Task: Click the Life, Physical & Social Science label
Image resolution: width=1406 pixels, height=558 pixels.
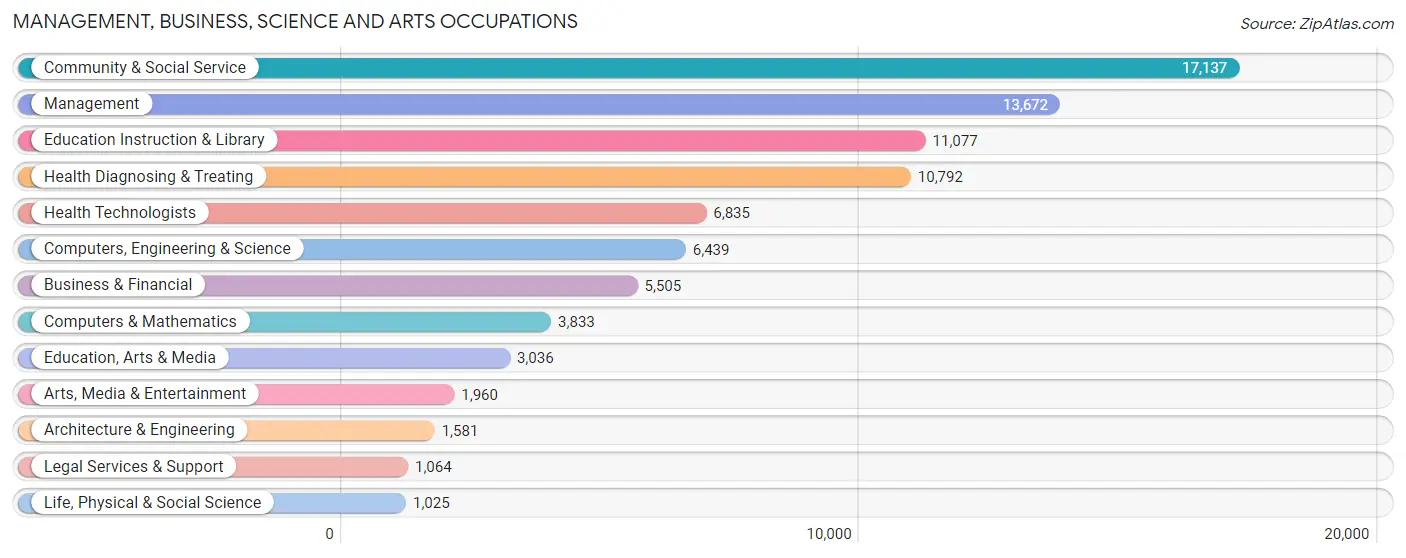Action: click(152, 502)
